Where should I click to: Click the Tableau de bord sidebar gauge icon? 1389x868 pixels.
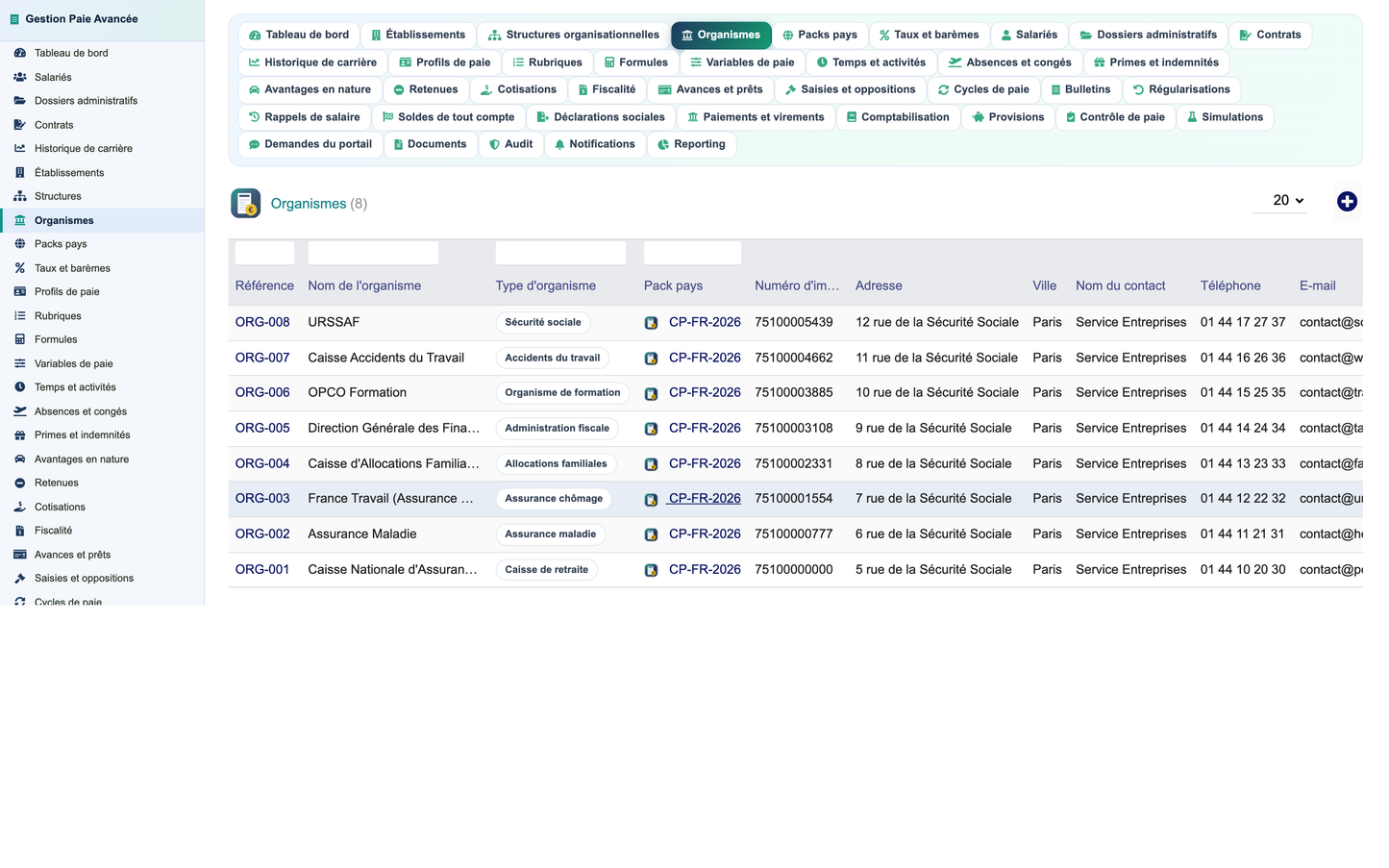click(x=19, y=53)
